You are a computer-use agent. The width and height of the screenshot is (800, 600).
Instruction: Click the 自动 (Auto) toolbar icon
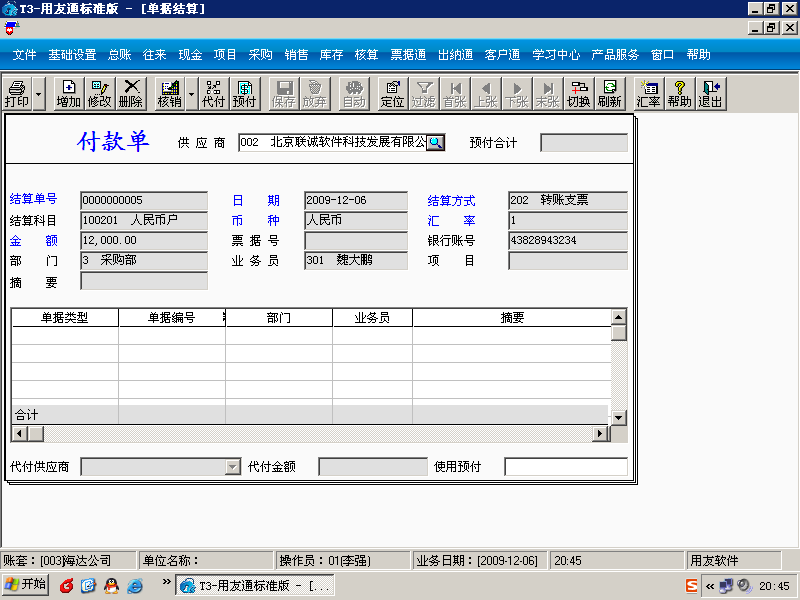(354, 94)
